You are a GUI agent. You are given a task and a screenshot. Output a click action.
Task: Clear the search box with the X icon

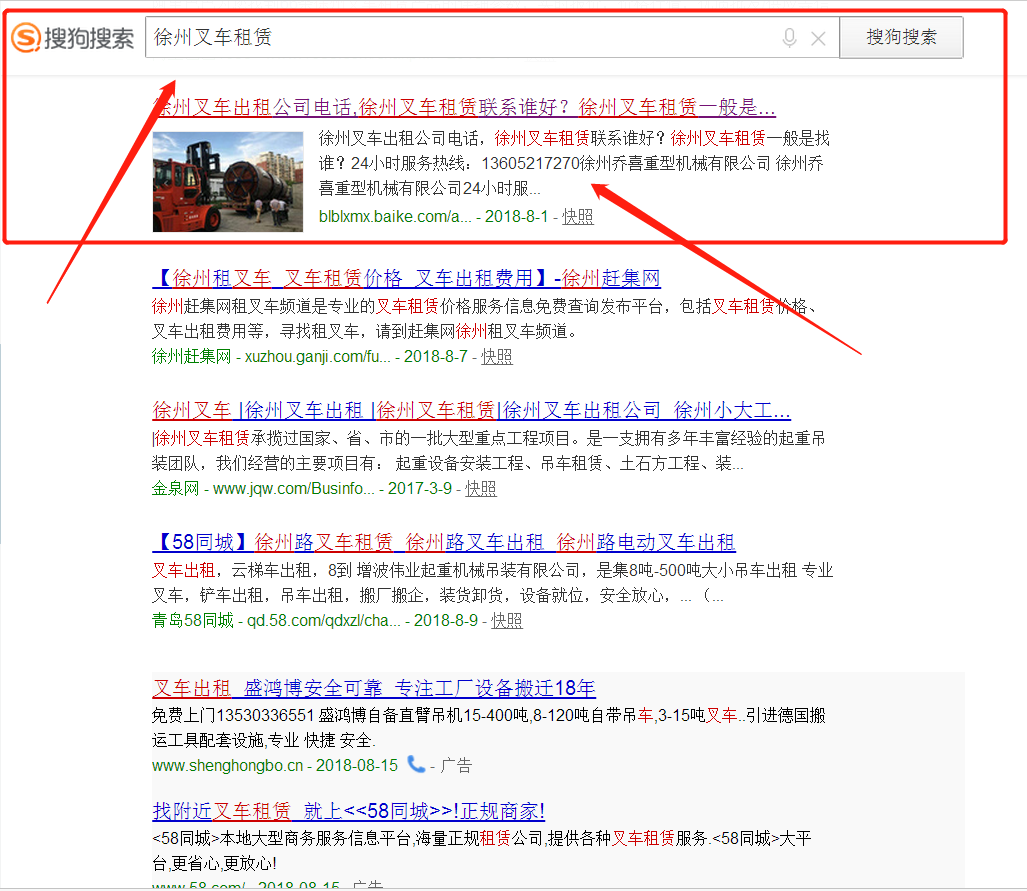coord(818,39)
